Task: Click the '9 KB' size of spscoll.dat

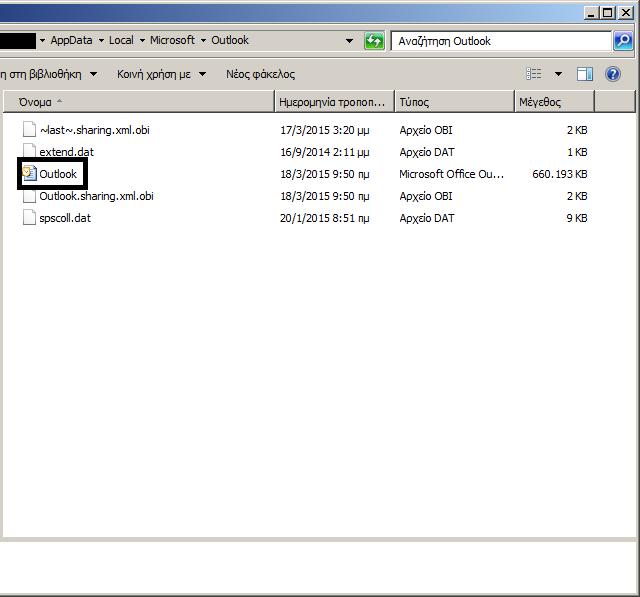Action: coord(577,218)
